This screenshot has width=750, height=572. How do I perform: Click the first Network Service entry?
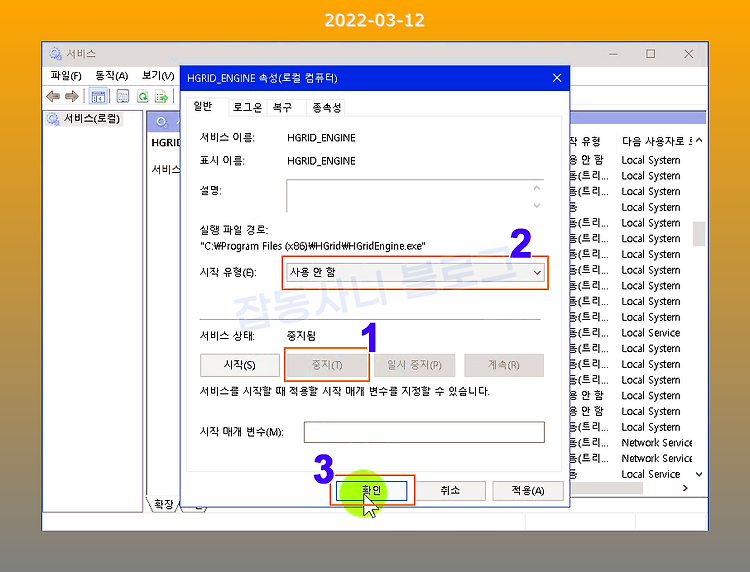657,443
